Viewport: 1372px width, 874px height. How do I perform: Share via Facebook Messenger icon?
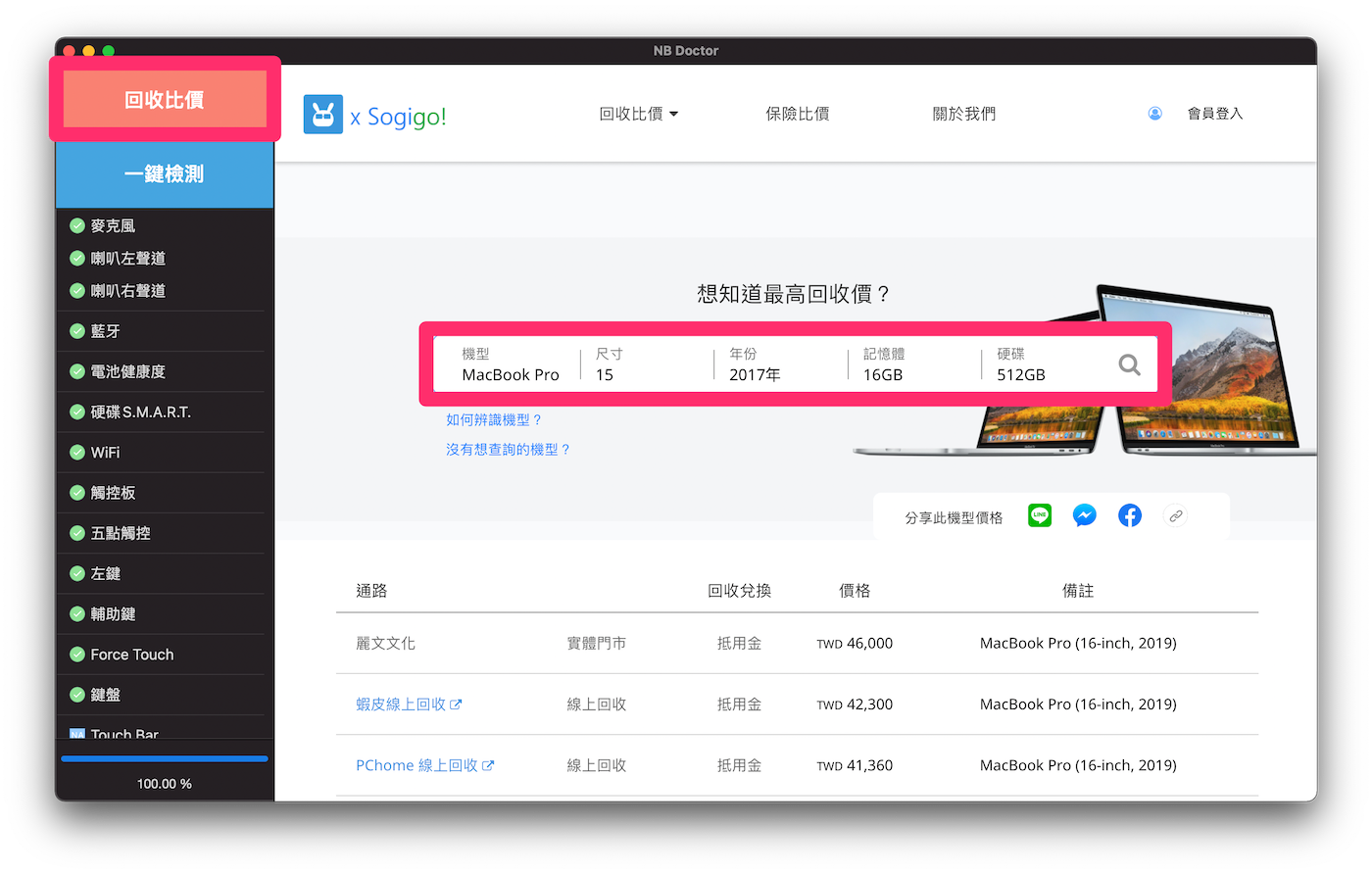coord(1085,515)
